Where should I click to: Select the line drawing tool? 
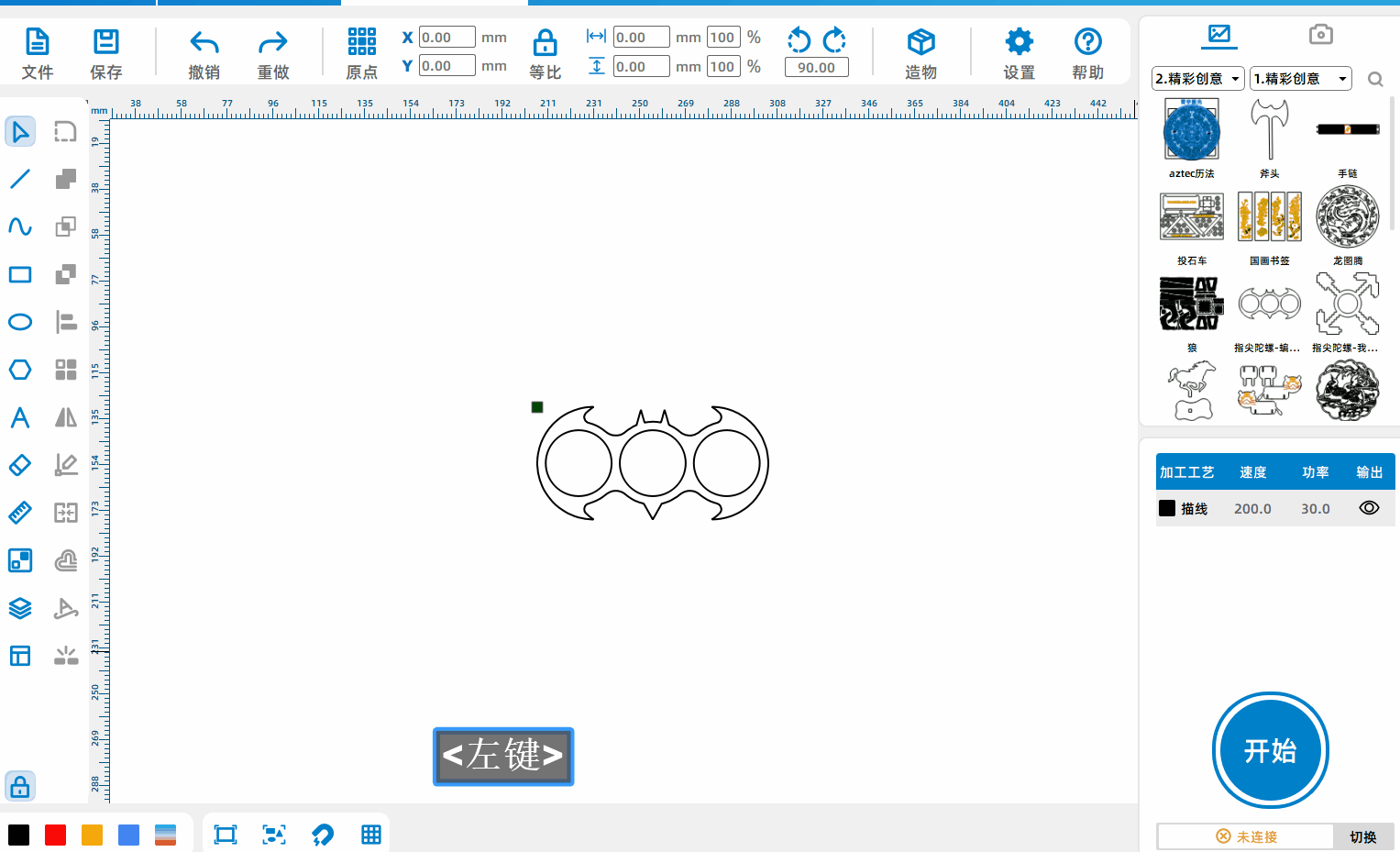pyautogui.click(x=20, y=179)
